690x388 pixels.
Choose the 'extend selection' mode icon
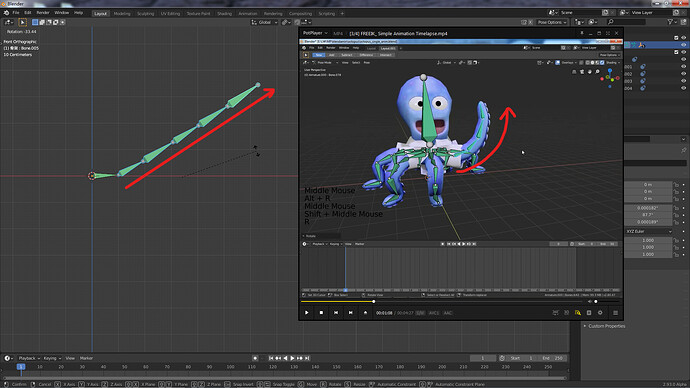click(42, 22)
